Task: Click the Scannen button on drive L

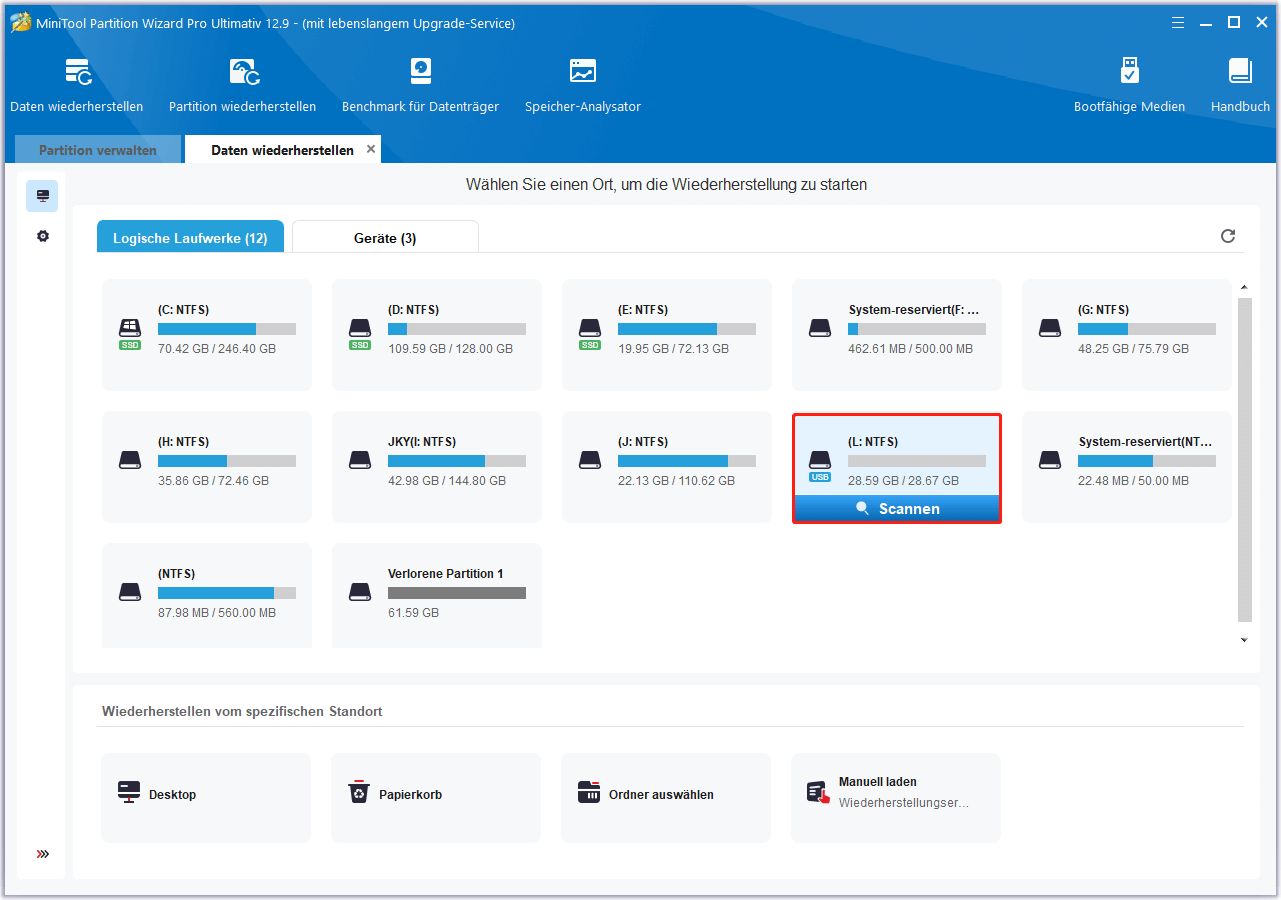Action: click(x=897, y=509)
